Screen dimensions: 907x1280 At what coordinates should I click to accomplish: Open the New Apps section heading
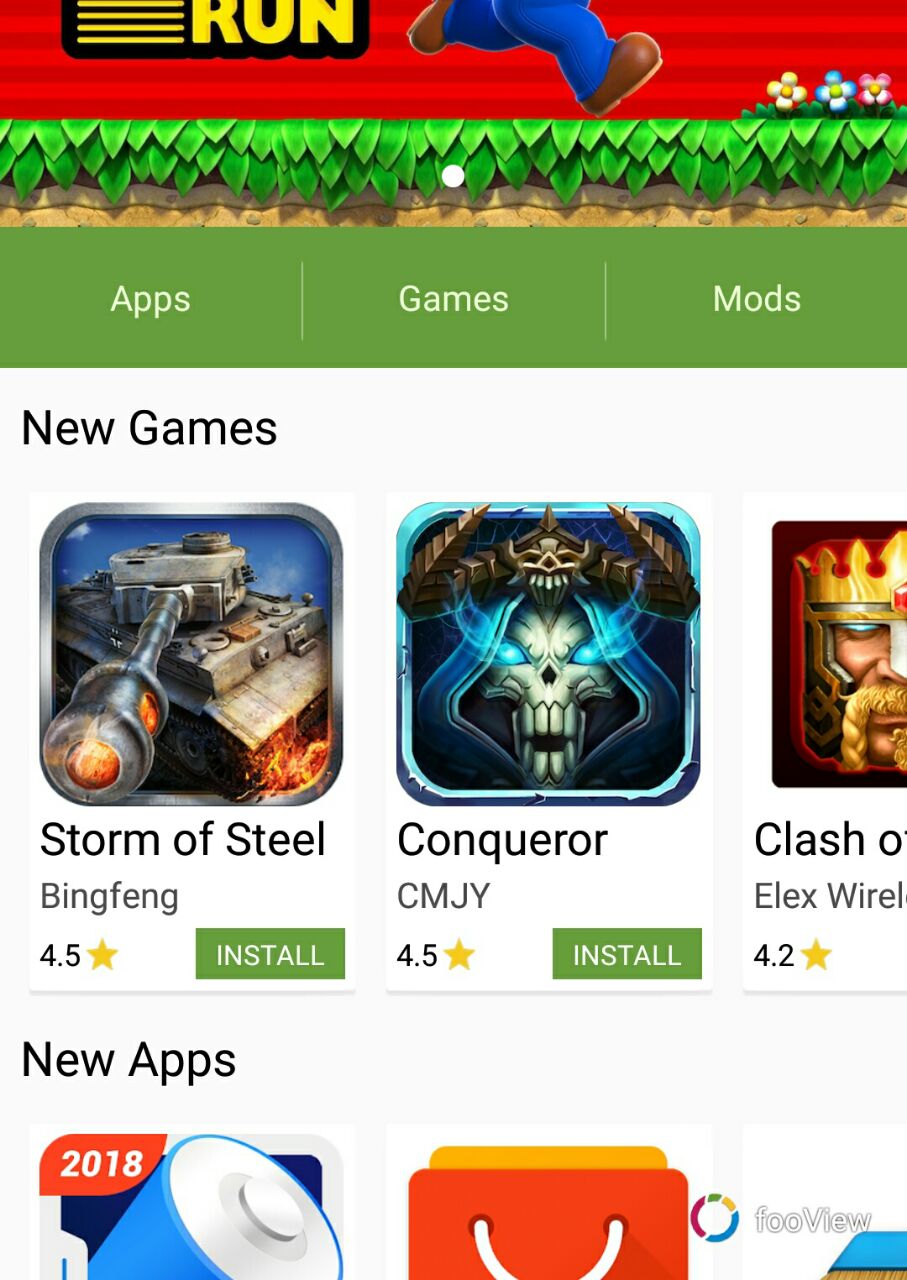pyautogui.click(x=129, y=1061)
